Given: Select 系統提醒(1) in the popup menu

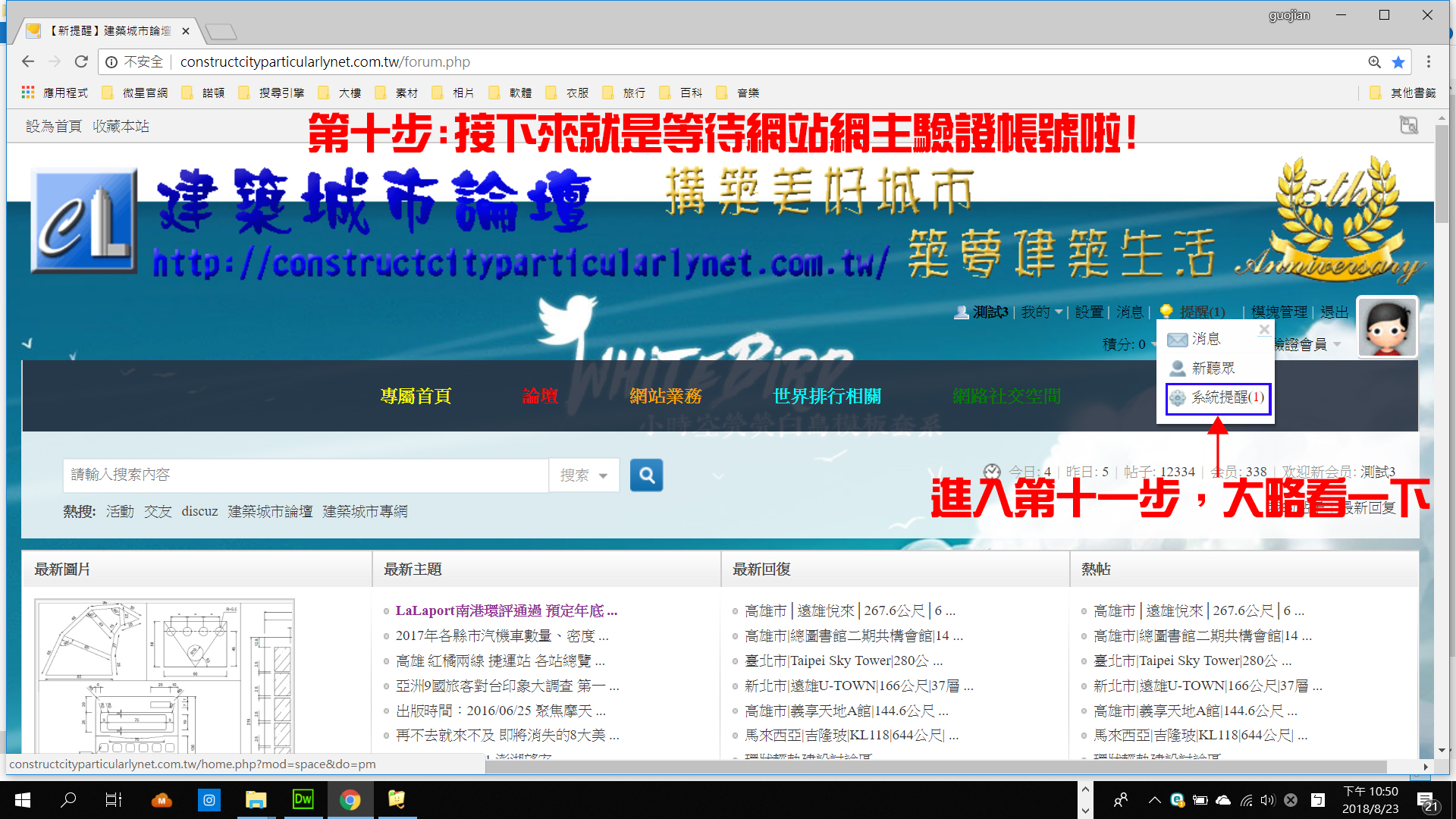Looking at the screenshot, I should pyautogui.click(x=1219, y=397).
